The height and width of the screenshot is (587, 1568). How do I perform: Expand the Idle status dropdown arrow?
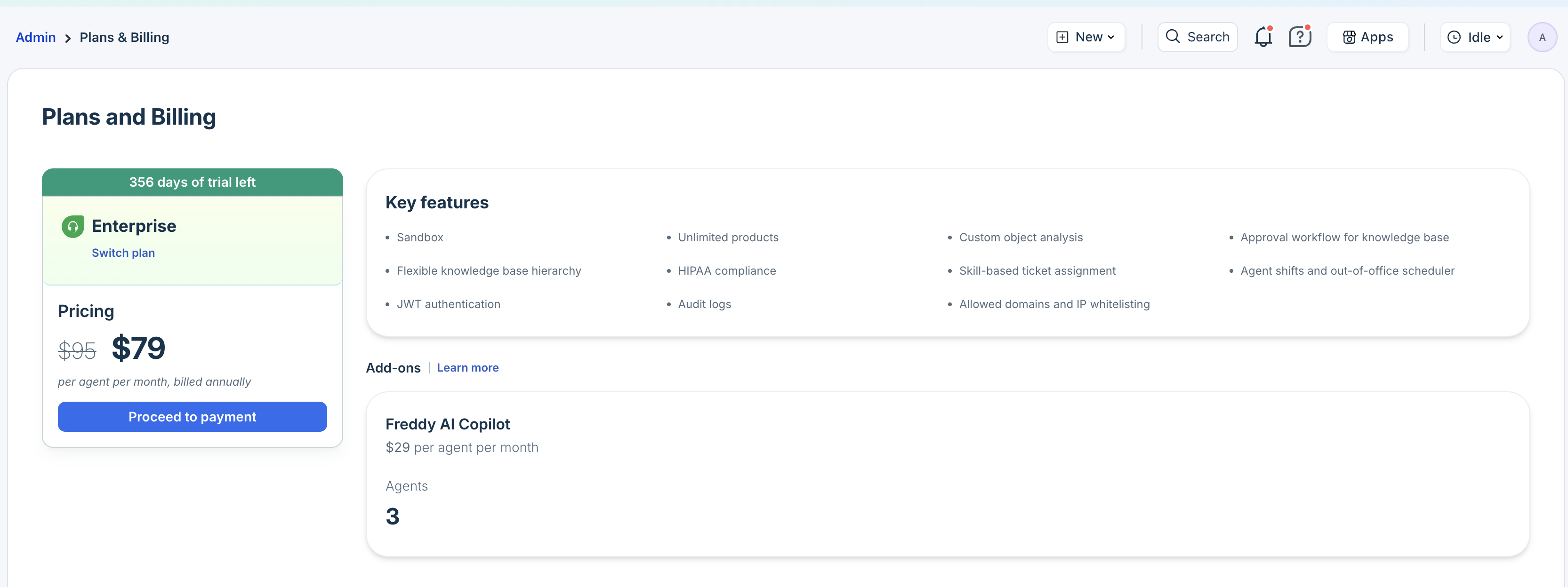pyautogui.click(x=1499, y=37)
